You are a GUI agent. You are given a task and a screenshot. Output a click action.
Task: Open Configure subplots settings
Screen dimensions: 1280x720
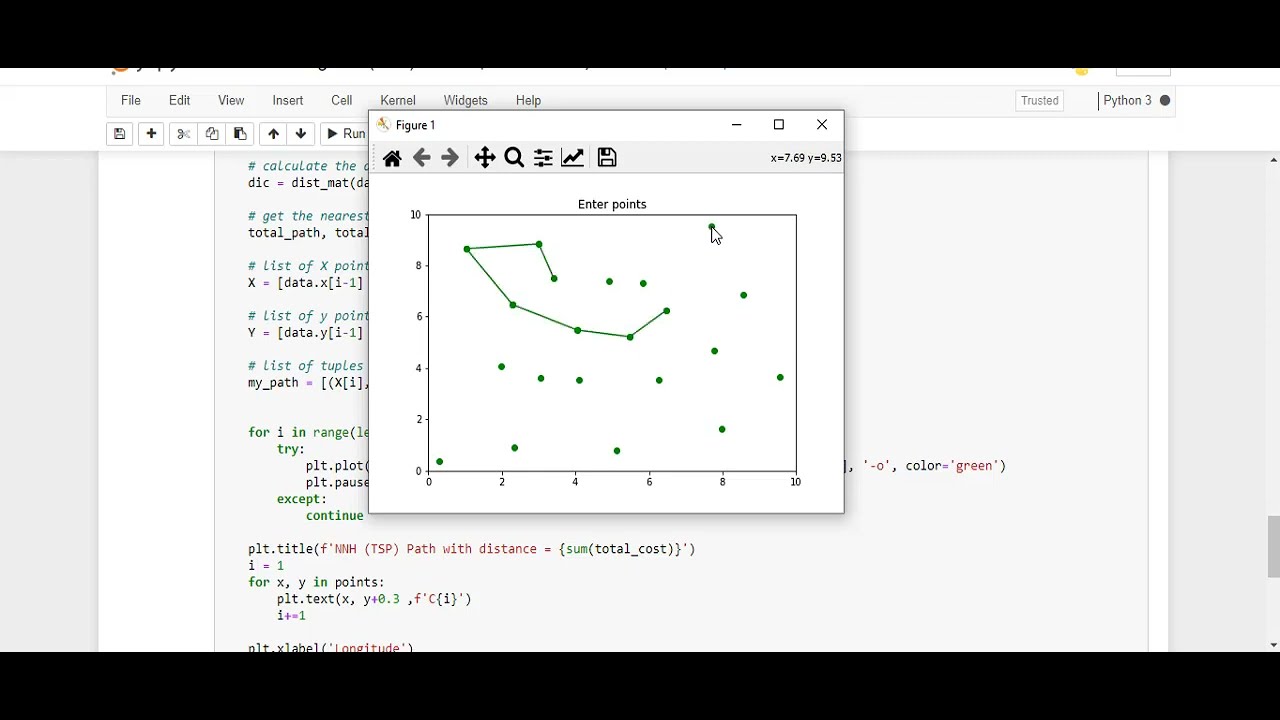tap(543, 158)
